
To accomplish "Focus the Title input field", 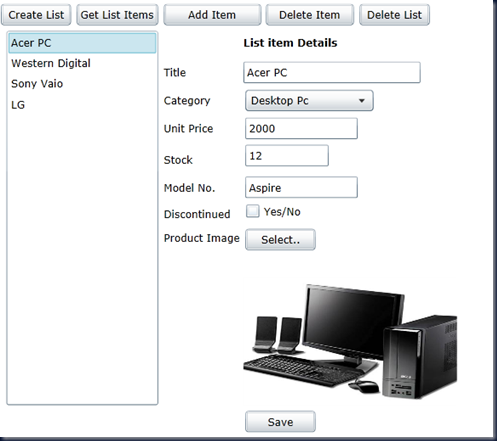I will 332,72.
